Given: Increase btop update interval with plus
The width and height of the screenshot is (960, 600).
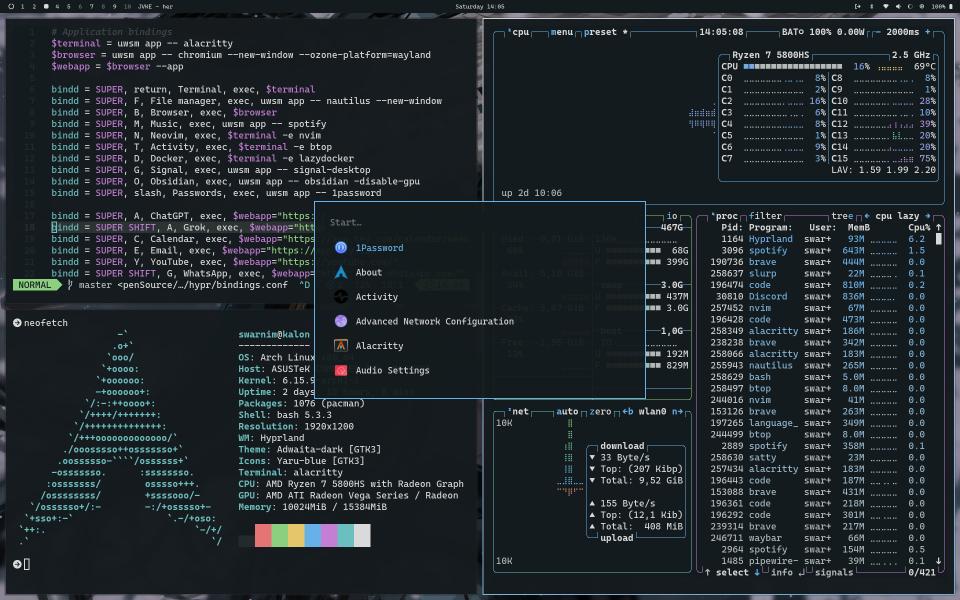Looking at the screenshot, I should pyautogui.click(x=927, y=32).
